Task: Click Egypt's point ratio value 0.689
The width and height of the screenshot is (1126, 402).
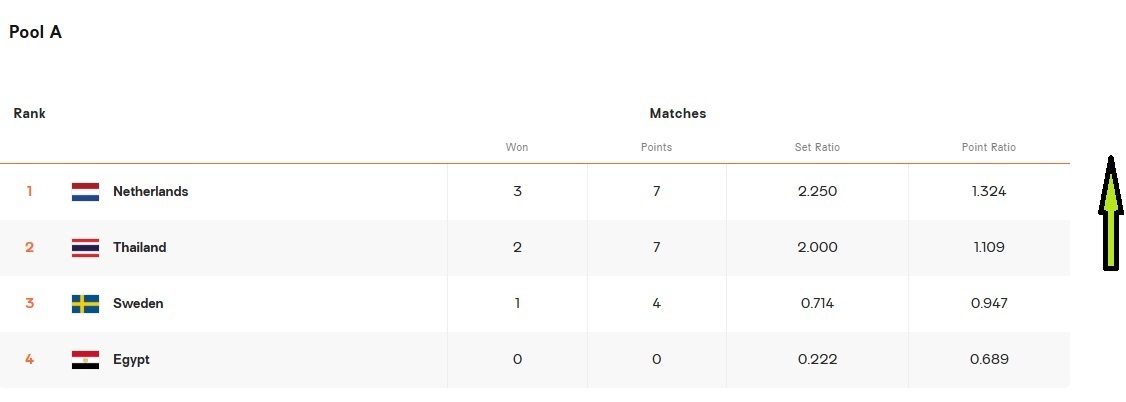Action: click(x=988, y=360)
